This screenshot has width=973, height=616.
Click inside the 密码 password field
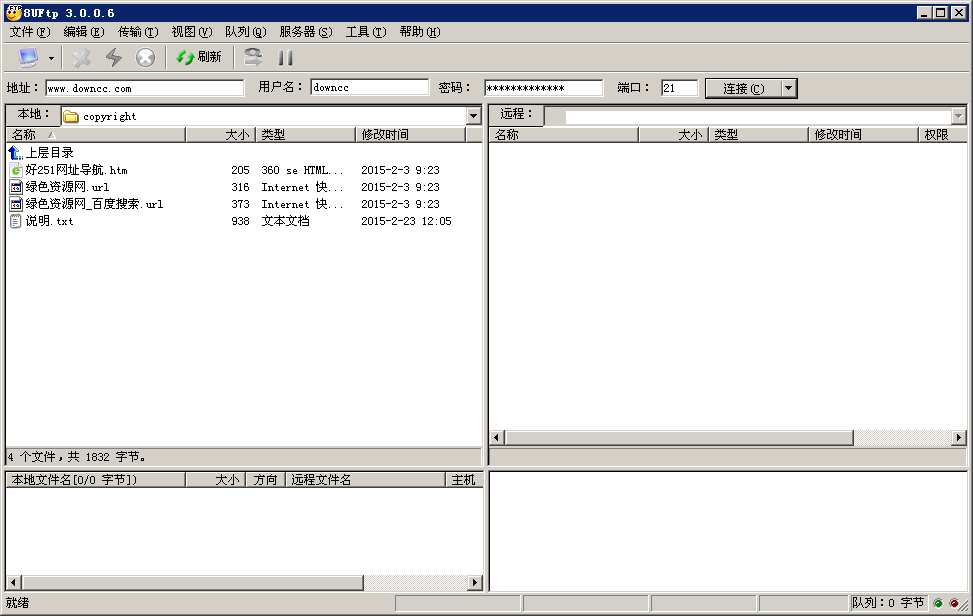tap(545, 87)
